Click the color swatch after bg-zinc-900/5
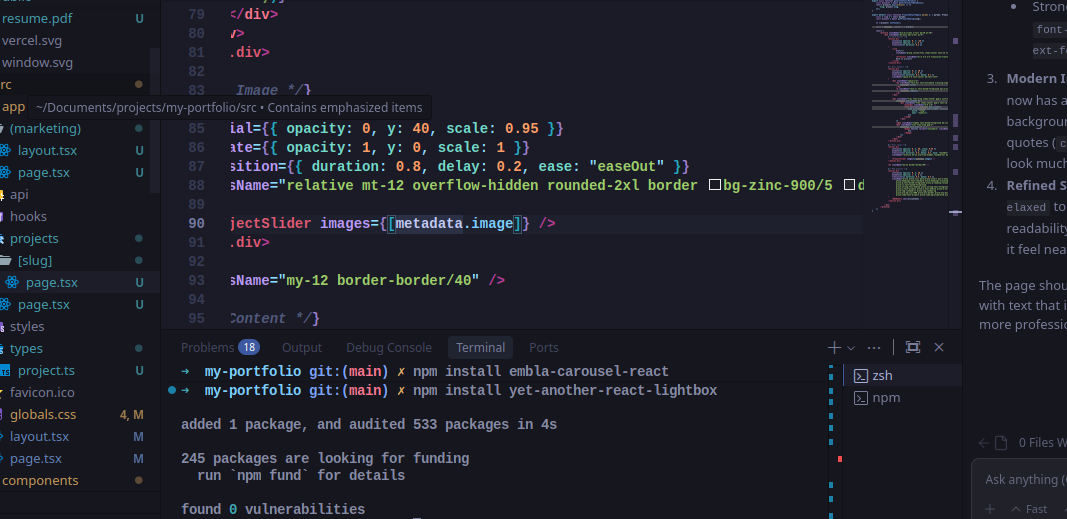This screenshot has width=1067, height=519. point(849,186)
